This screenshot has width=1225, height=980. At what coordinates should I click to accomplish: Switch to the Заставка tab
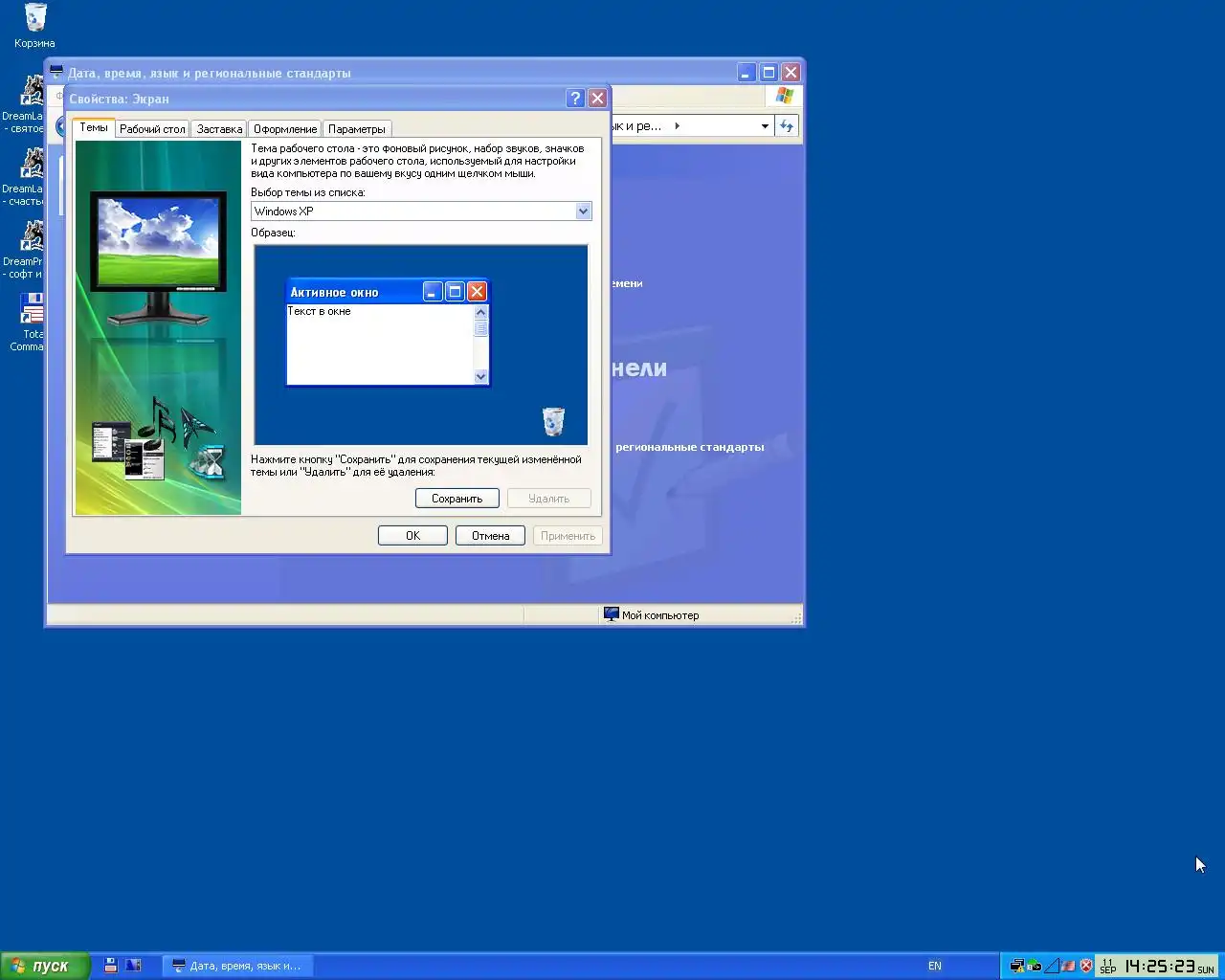[x=219, y=129]
